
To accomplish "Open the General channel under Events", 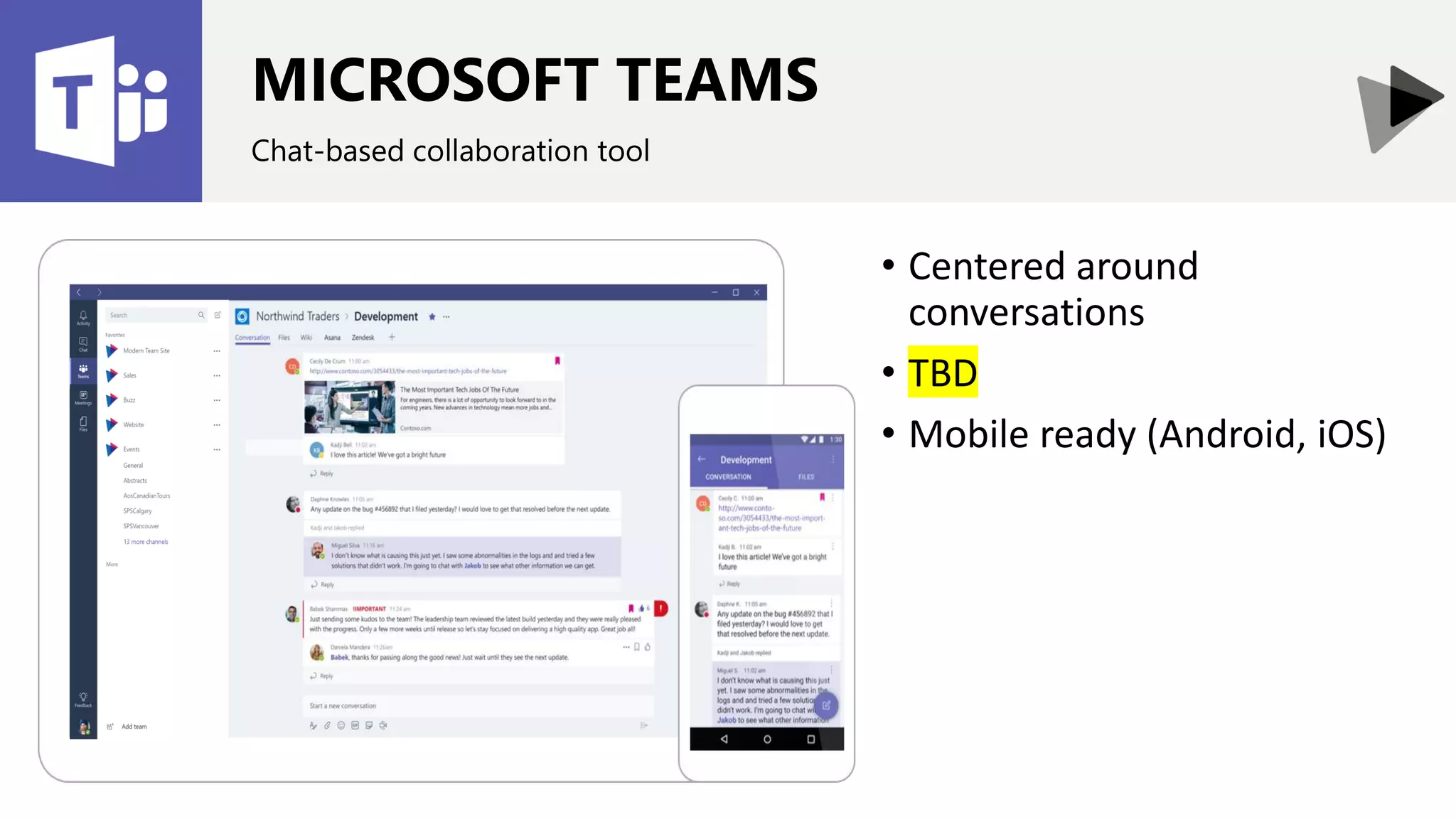I will pos(133,466).
